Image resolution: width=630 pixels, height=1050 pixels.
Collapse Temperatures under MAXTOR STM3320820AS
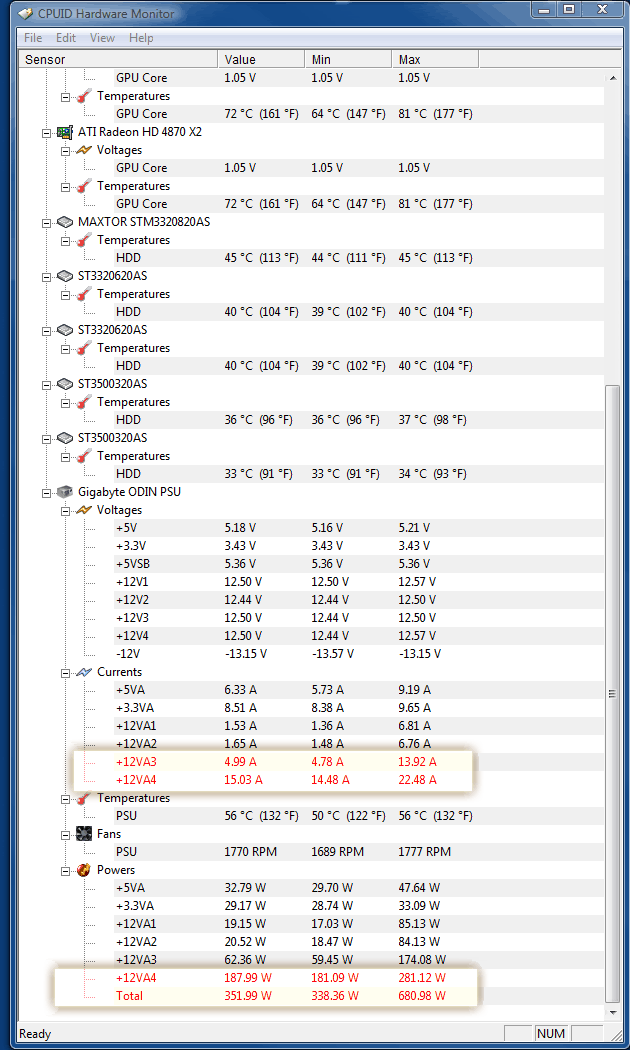[66, 240]
